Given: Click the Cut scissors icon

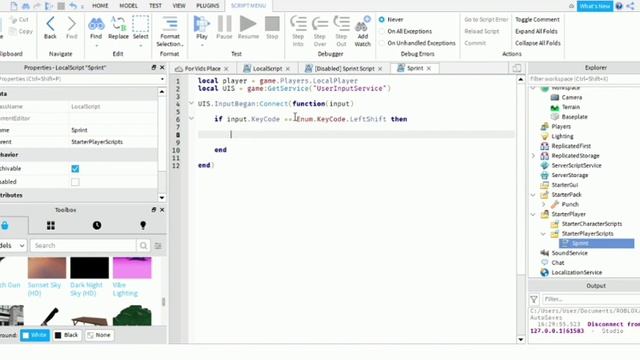Looking at the screenshot, I should click(x=14, y=20).
